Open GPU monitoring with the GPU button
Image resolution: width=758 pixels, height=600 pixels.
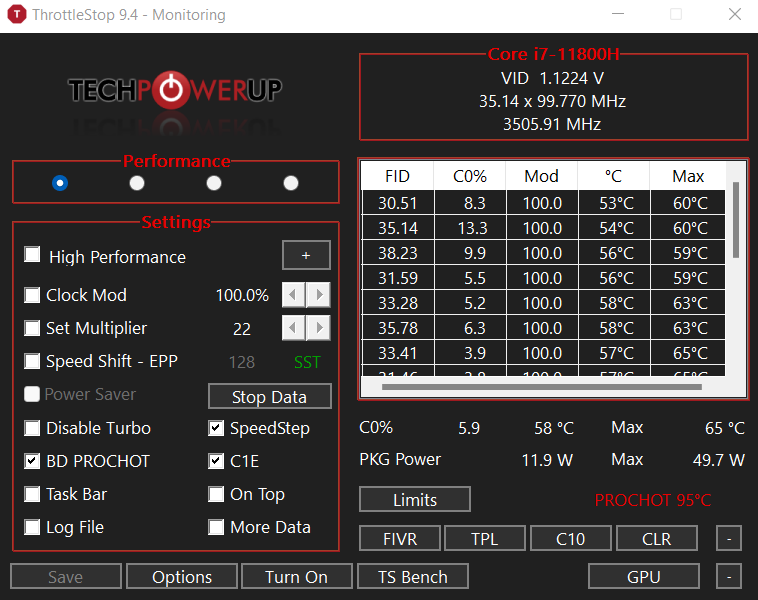(644, 576)
